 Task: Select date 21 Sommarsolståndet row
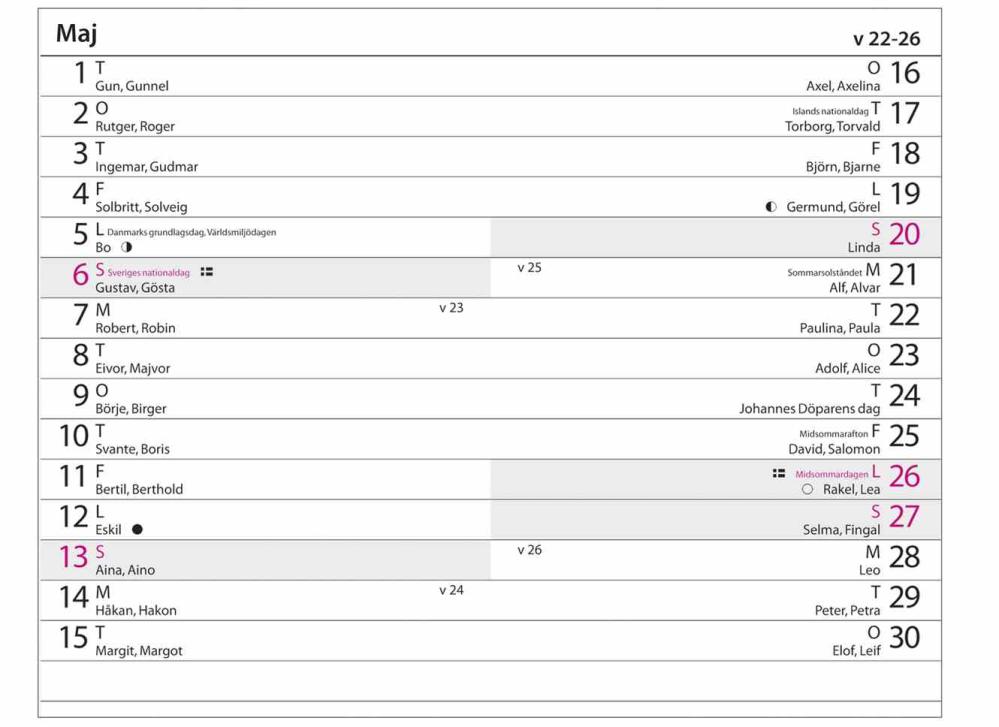click(715, 278)
